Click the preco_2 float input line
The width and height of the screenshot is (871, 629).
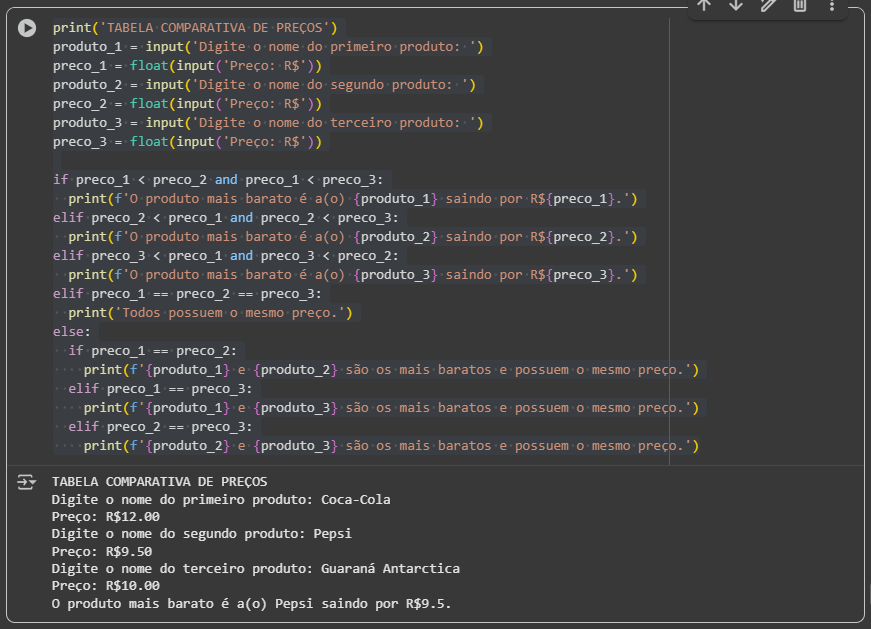[x=187, y=104]
